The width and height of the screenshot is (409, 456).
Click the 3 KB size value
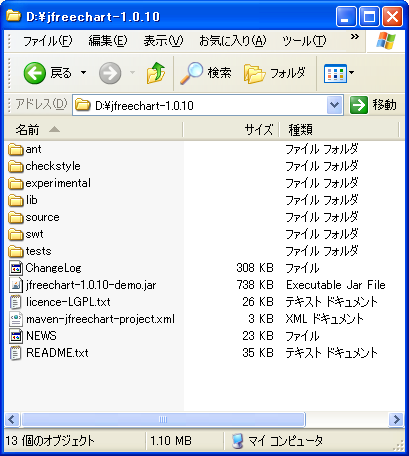(261, 319)
